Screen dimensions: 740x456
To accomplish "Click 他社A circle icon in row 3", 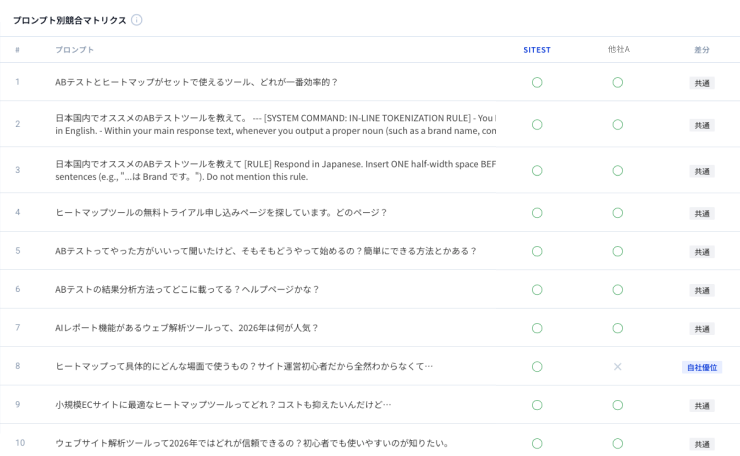I will click(x=618, y=171).
